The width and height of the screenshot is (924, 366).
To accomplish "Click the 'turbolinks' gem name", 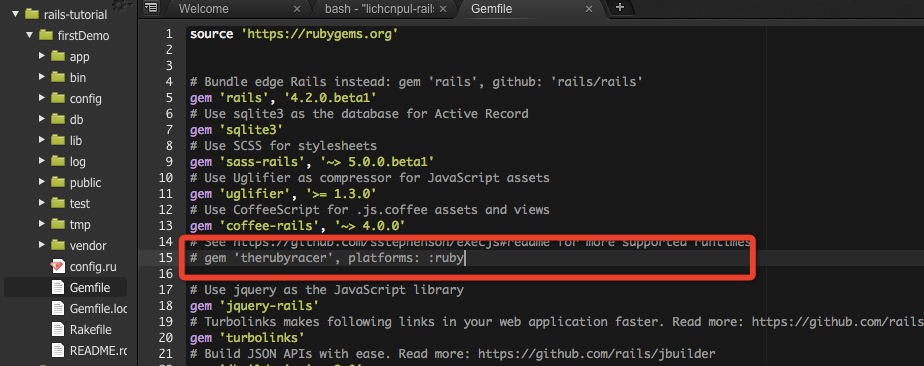I will coord(262,338).
